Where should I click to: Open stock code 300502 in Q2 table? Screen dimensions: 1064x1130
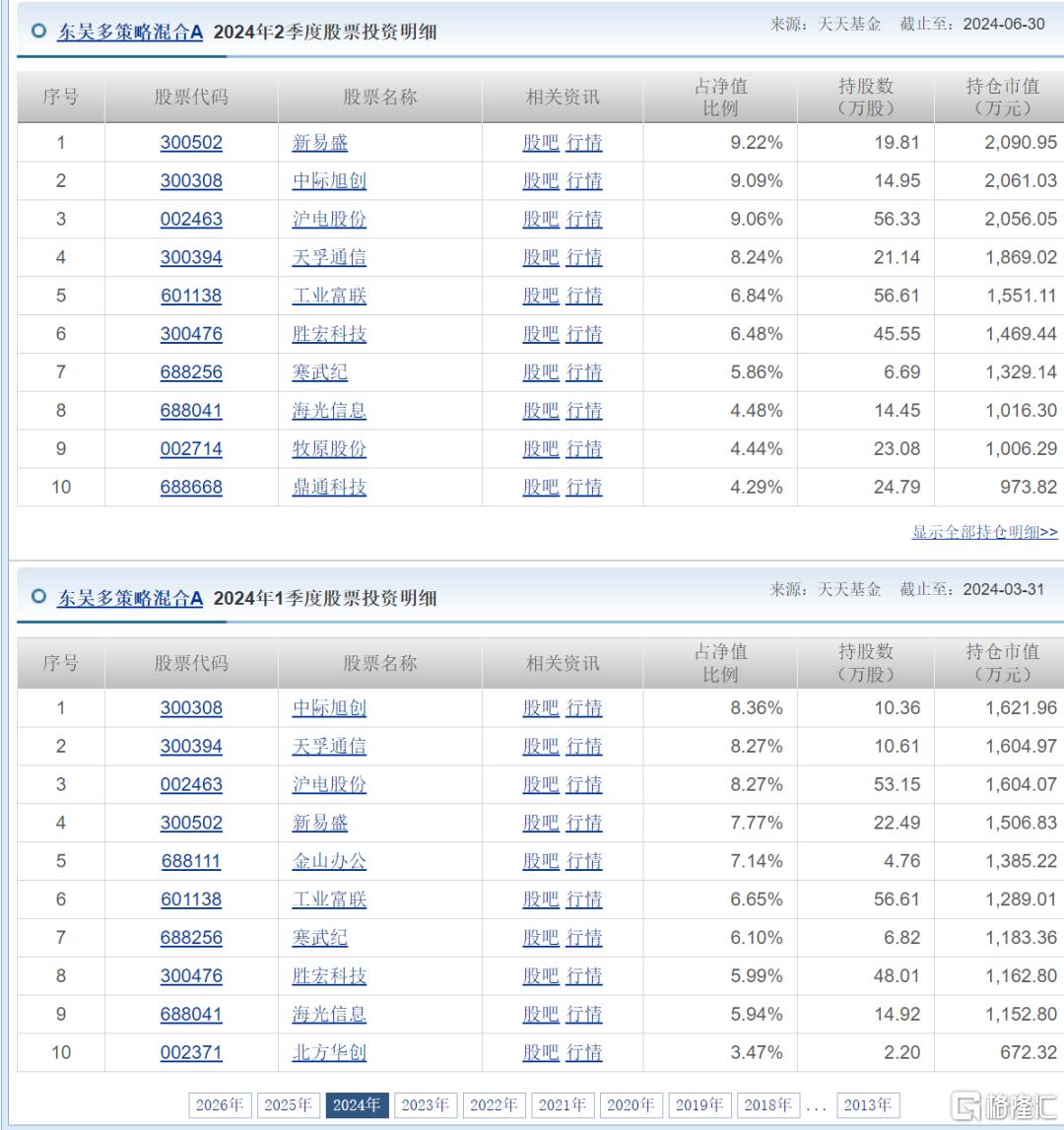pyautogui.click(x=191, y=143)
